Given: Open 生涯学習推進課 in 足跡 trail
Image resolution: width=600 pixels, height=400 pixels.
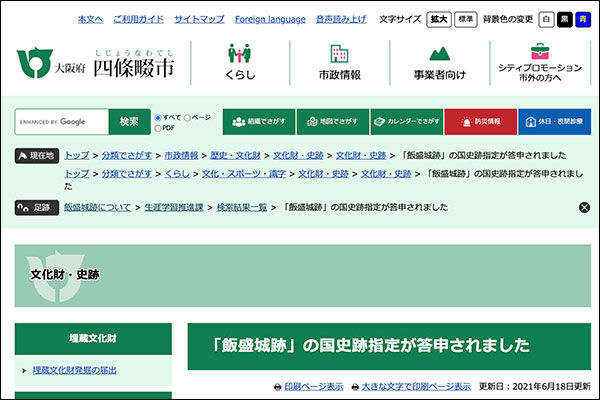Looking at the screenshot, I should click(174, 207).
